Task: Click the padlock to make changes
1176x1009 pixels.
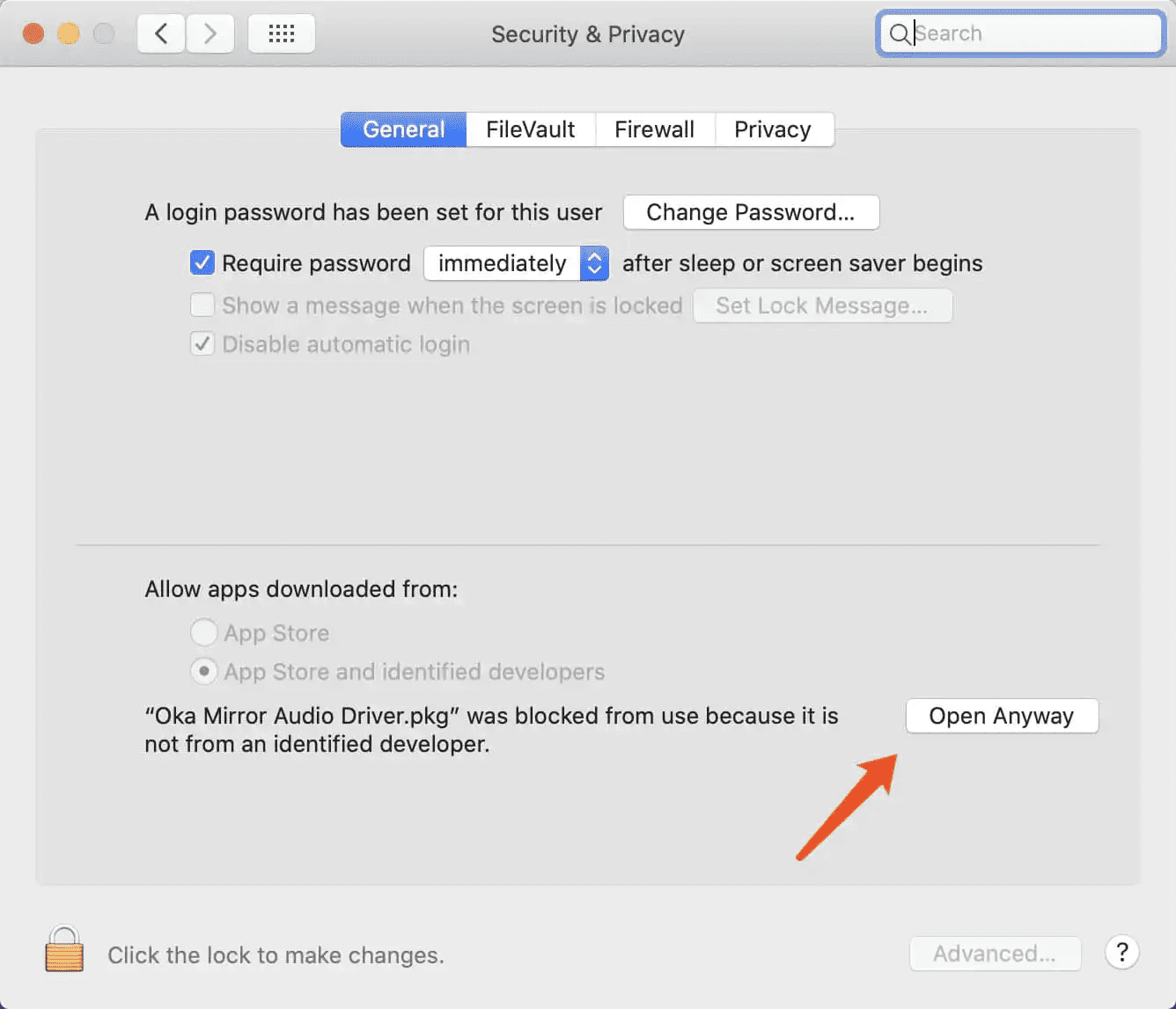Action: pos(64,949)
